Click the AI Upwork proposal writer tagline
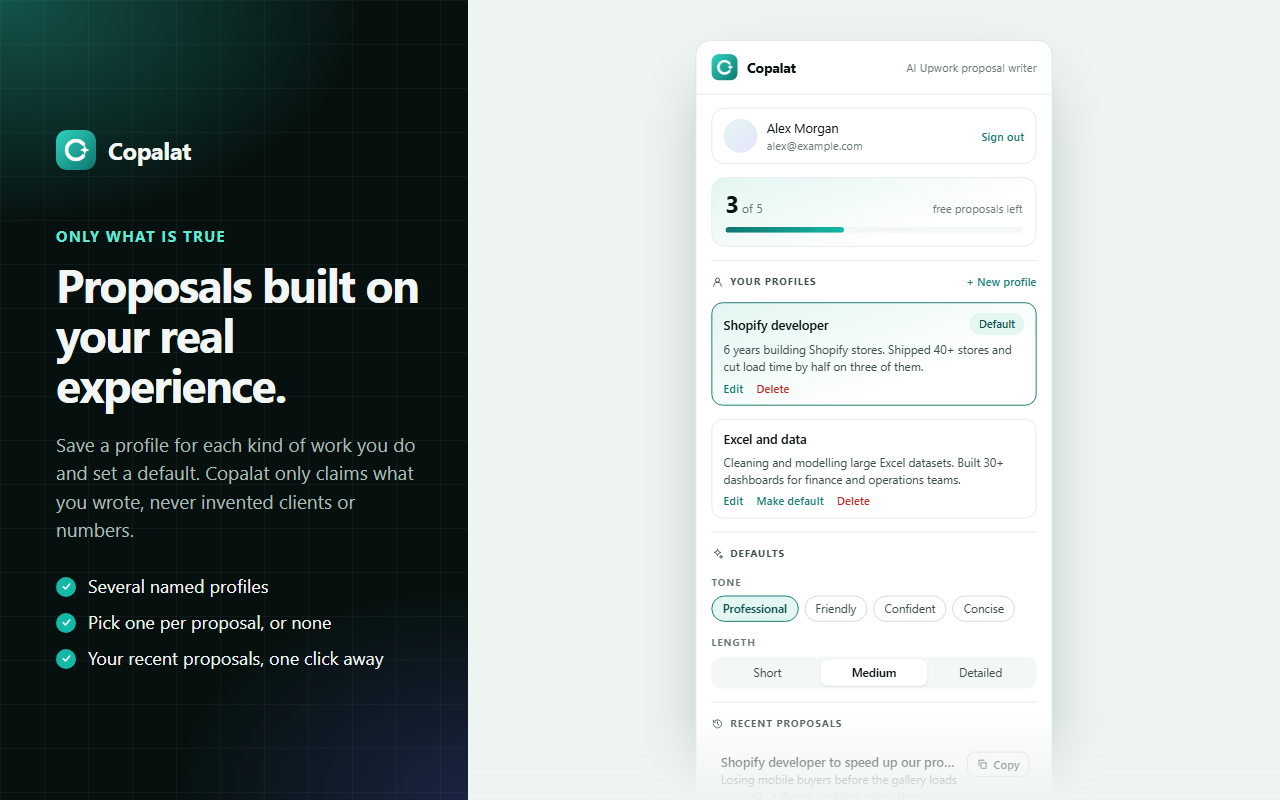Screen dimensions: 1280x800 click(971, 68)
